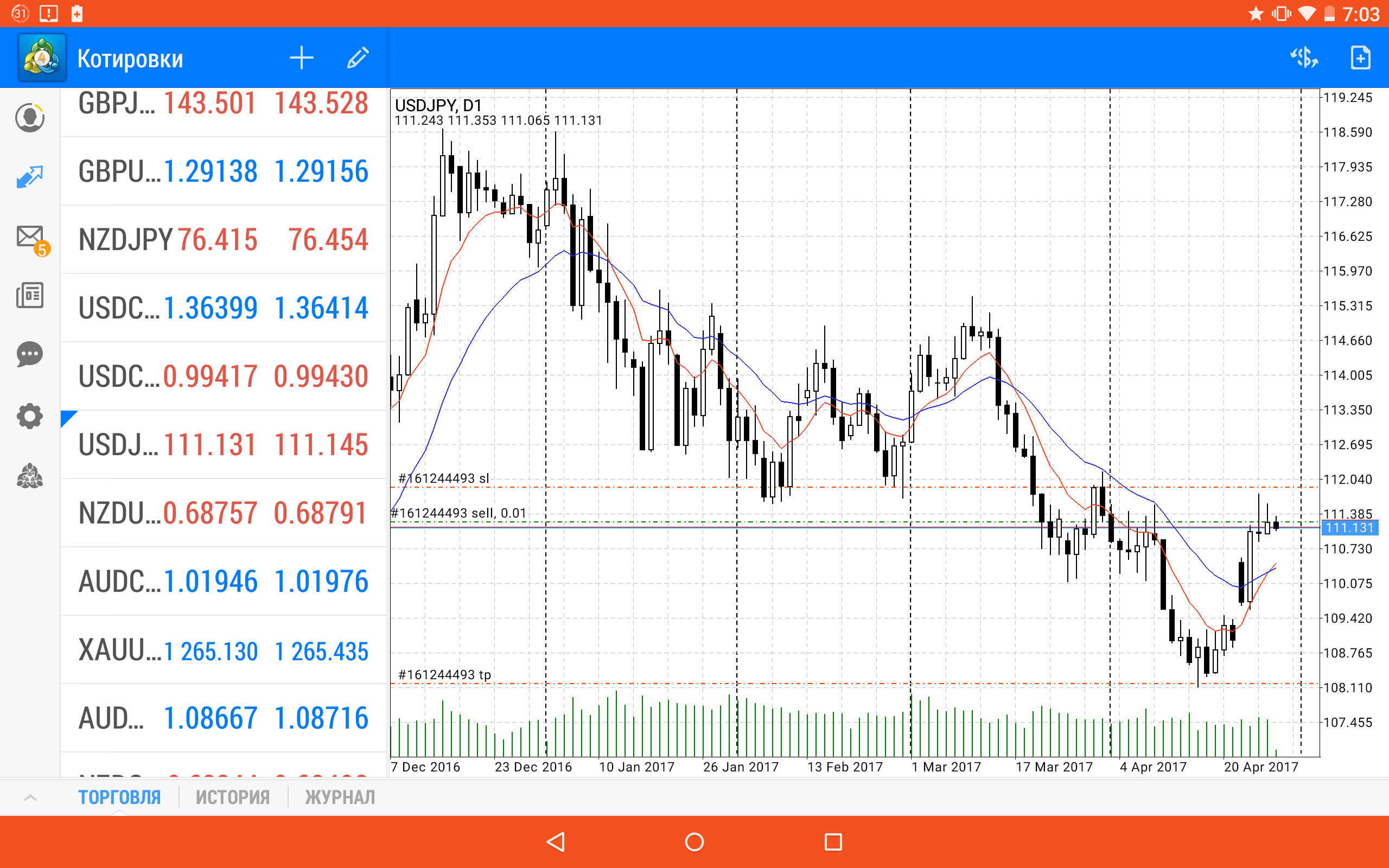Switch to ЖУРНАЛ tab
The width and height of the screenshot is (1389, 868).
point(340,797)
